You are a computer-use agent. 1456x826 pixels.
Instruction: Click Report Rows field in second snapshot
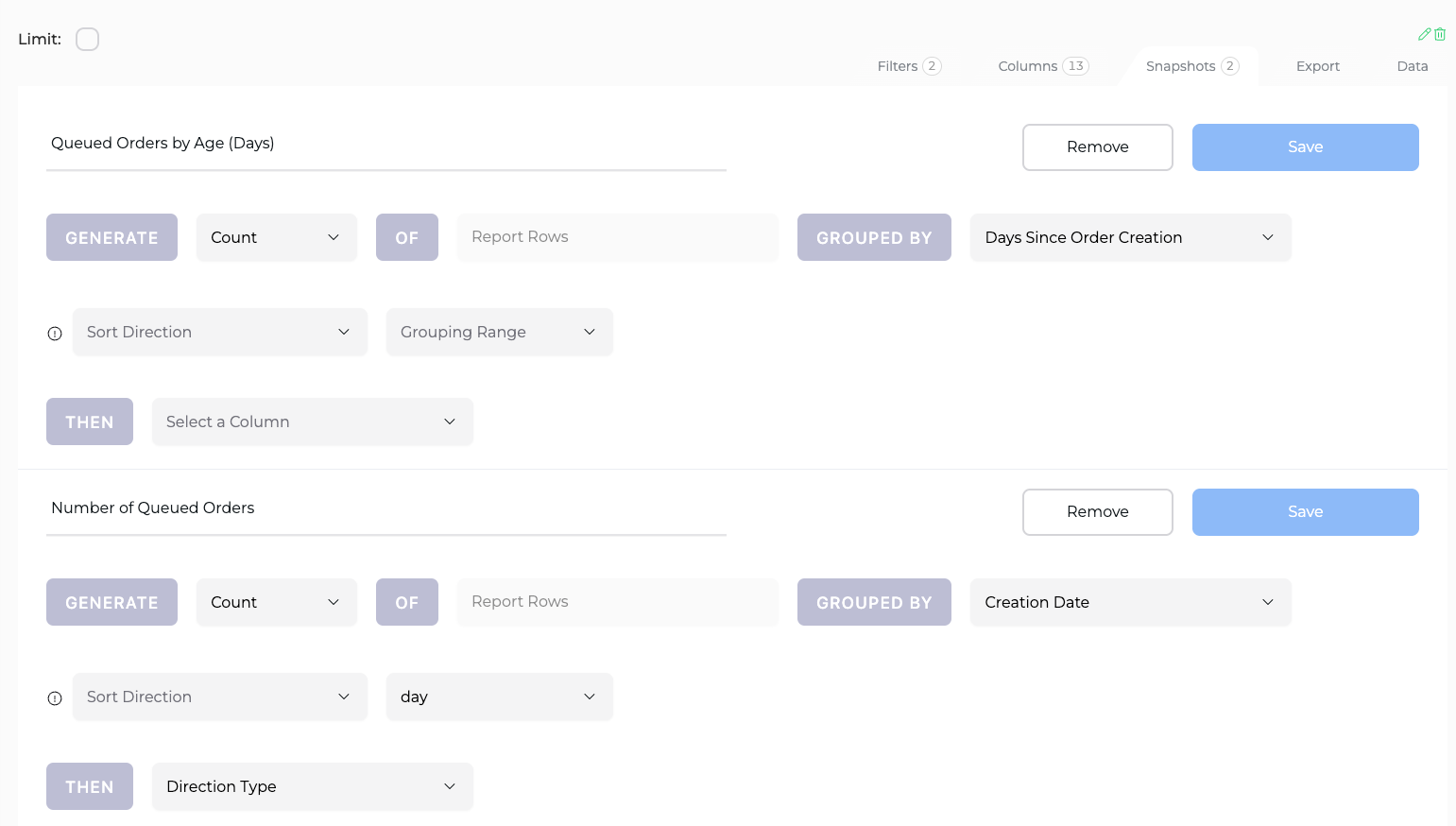click(x=618, y=602)
